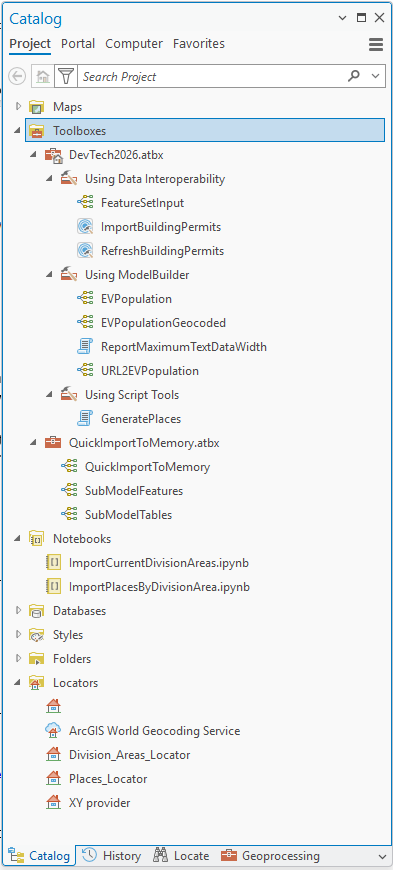
Task: Open the Locate pane tab
Action: click(181, 856)
